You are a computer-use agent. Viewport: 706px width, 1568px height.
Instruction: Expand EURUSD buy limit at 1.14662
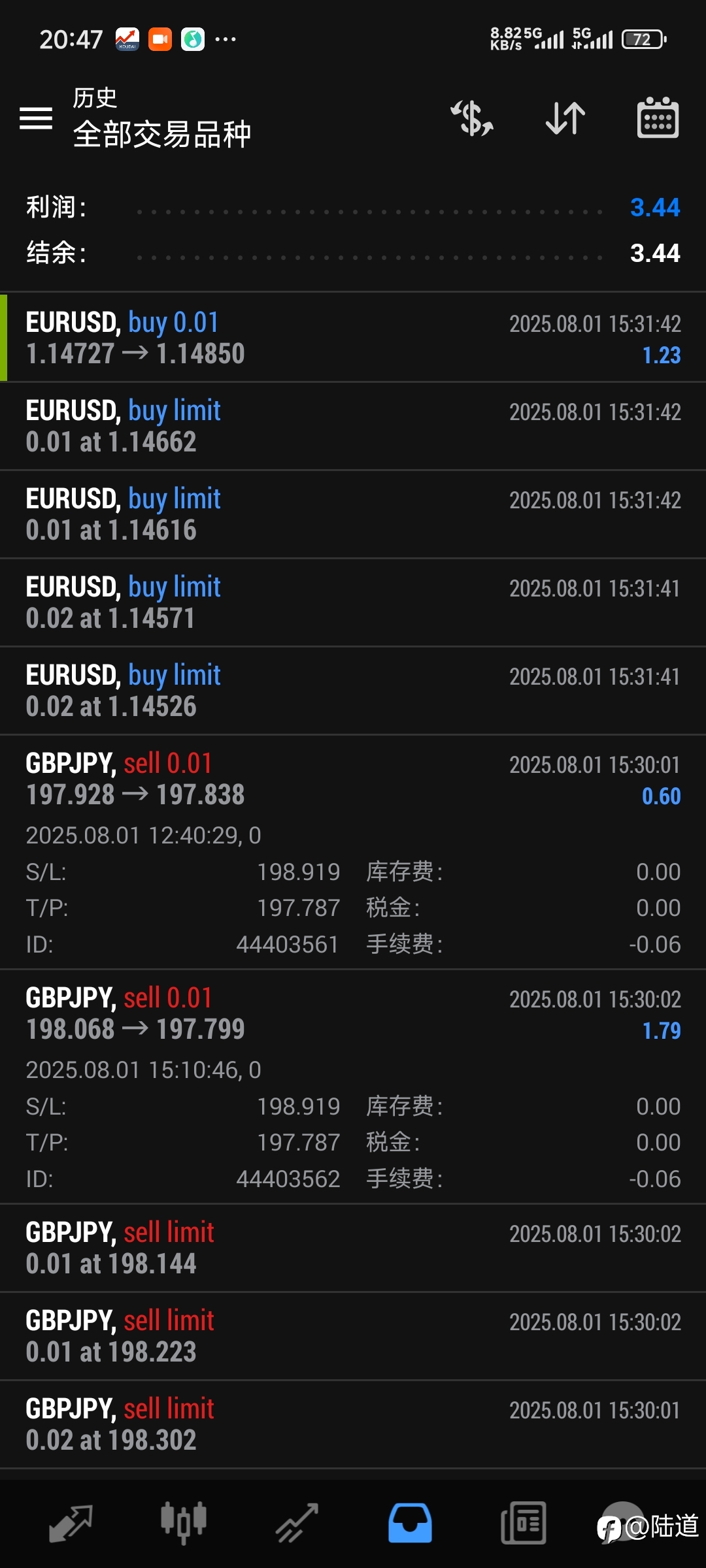[353, 426]
